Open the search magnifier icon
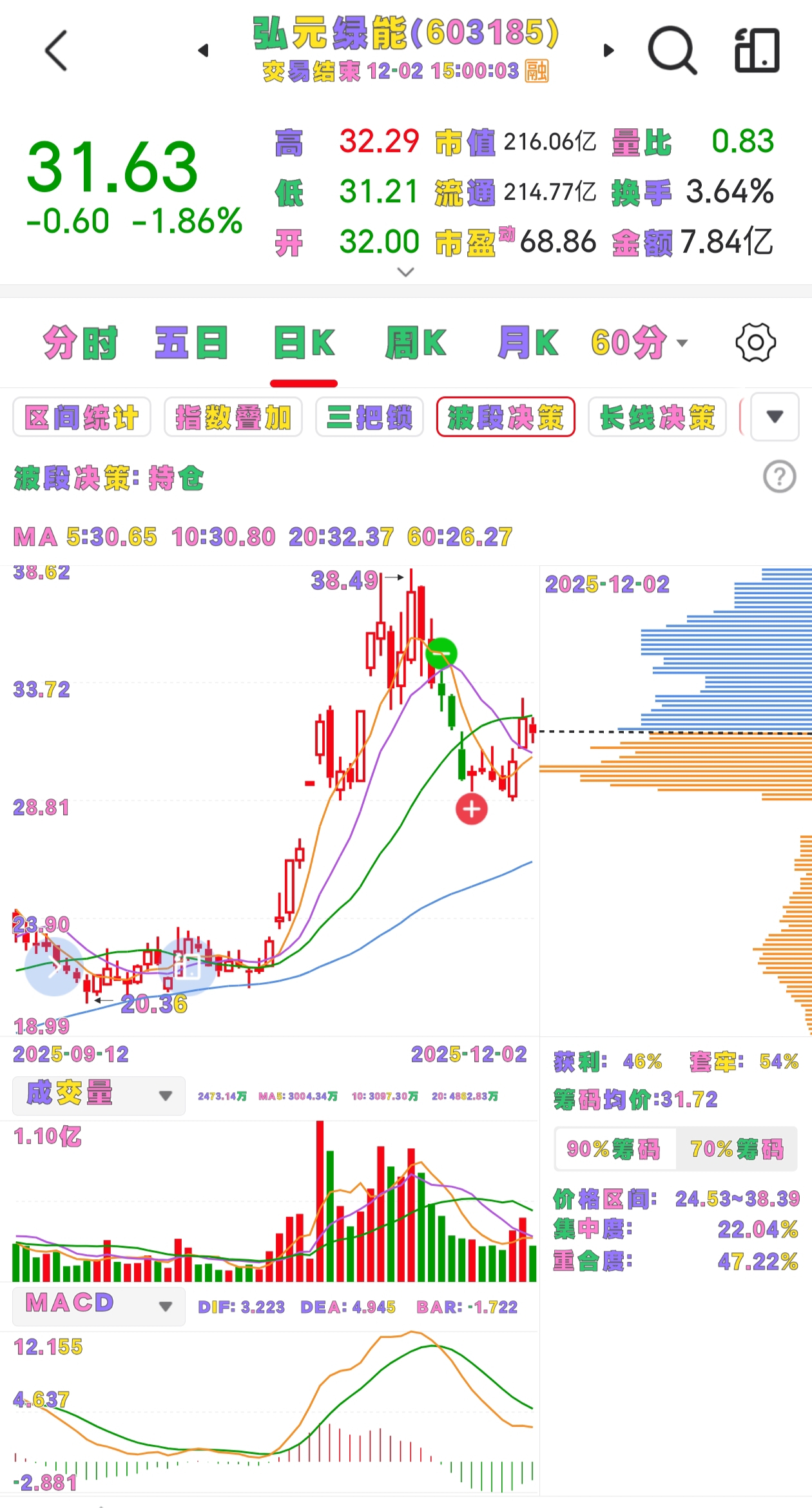Screen dimensions: 812x1508 (x=672, y=50)
